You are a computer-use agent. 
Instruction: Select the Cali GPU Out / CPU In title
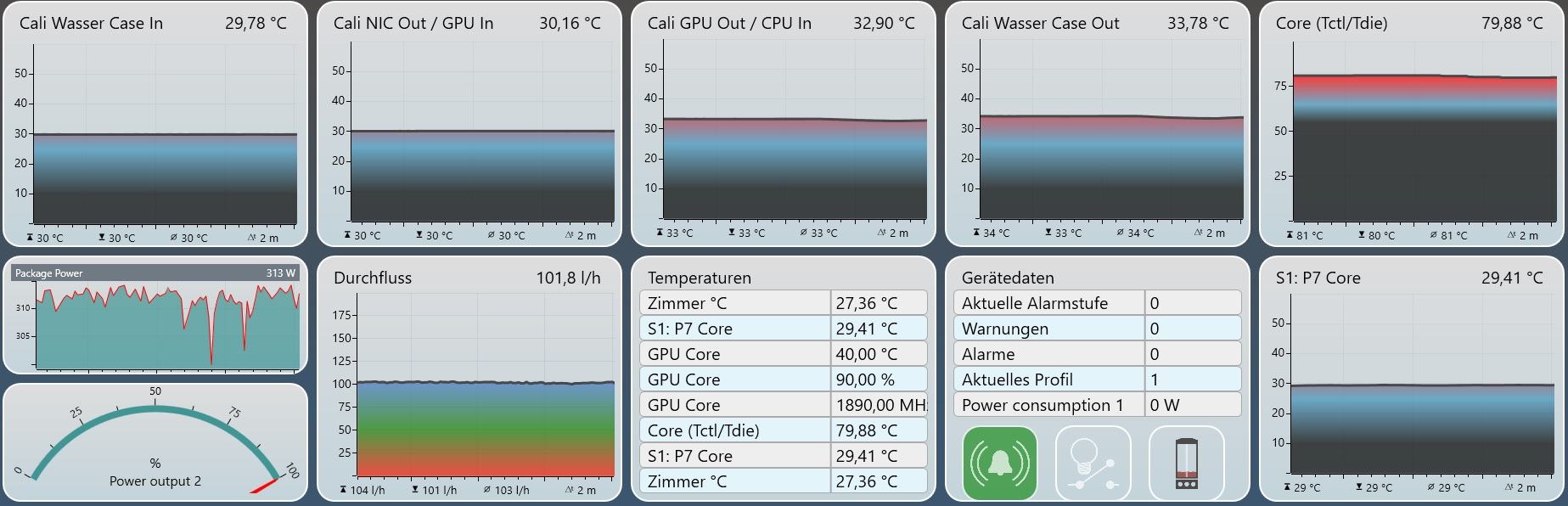pos(729,24)
